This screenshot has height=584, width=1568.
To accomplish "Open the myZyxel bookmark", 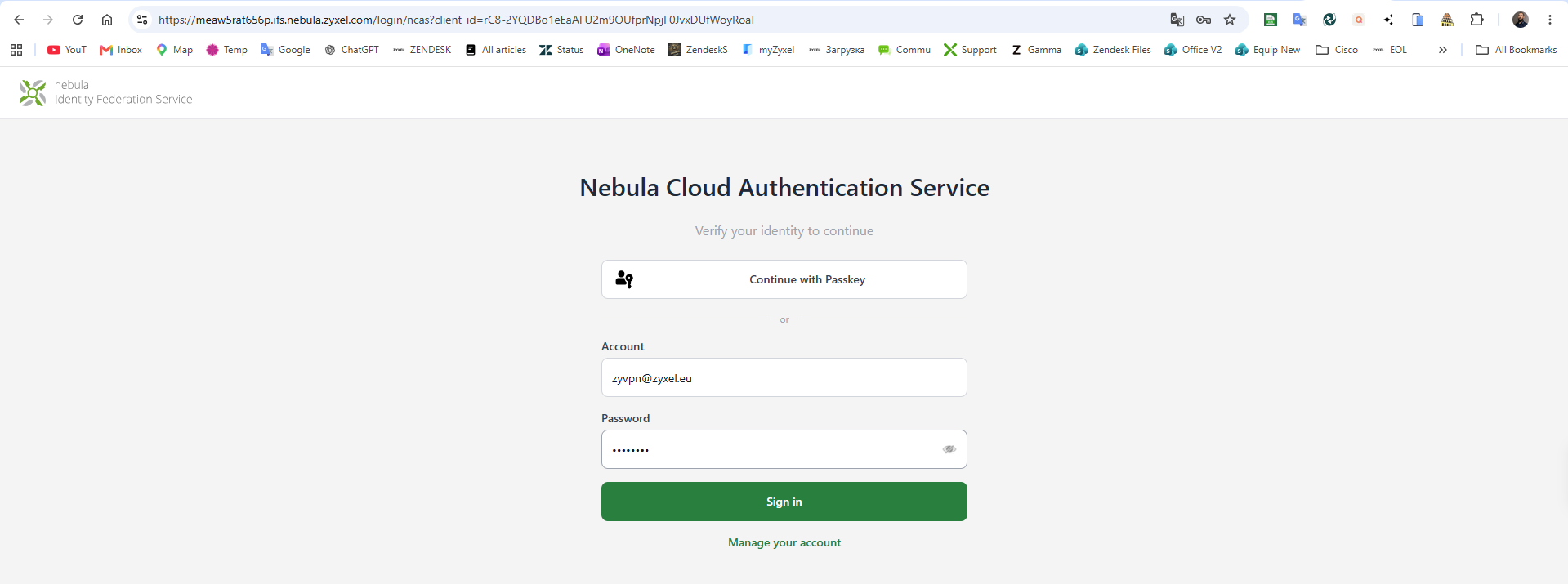I will [x=768, y=50].
